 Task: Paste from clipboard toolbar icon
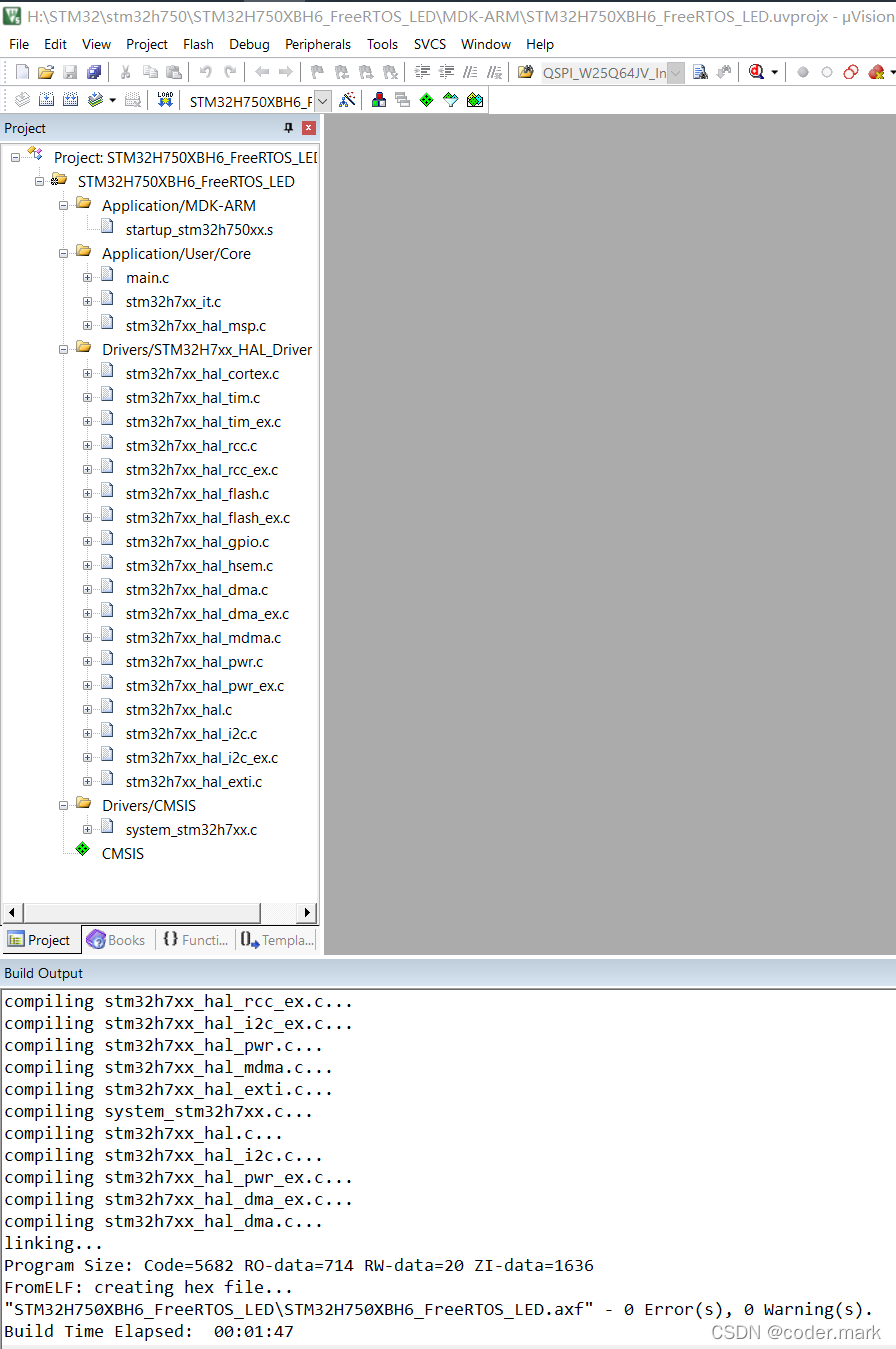point(174,72)
